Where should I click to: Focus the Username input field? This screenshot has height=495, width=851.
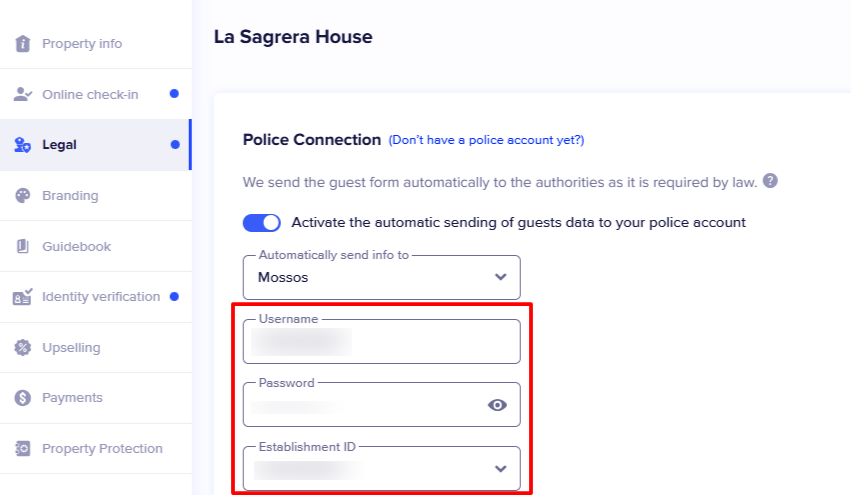[x=382, y=341]
